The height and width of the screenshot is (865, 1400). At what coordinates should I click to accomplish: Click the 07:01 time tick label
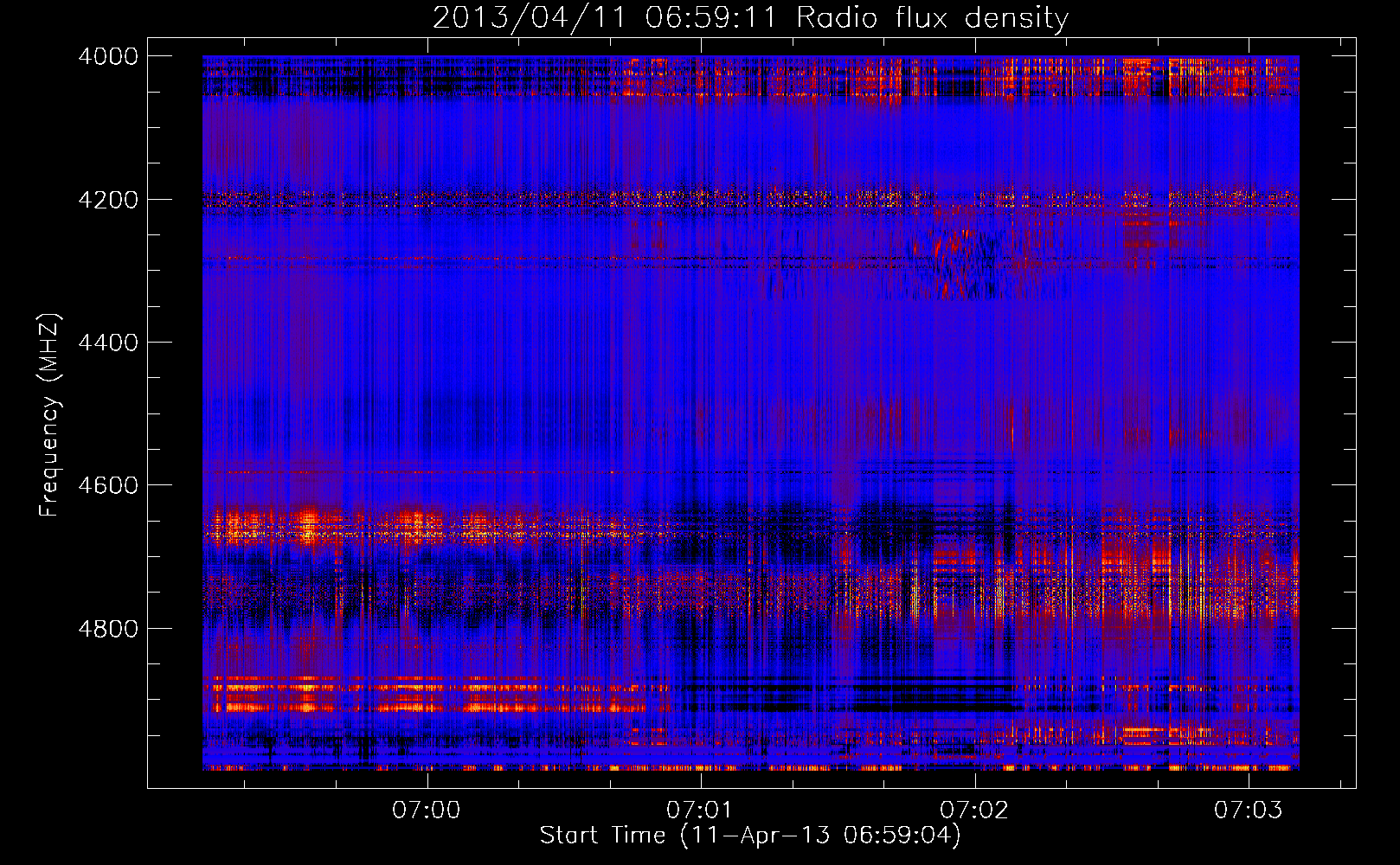699,811
